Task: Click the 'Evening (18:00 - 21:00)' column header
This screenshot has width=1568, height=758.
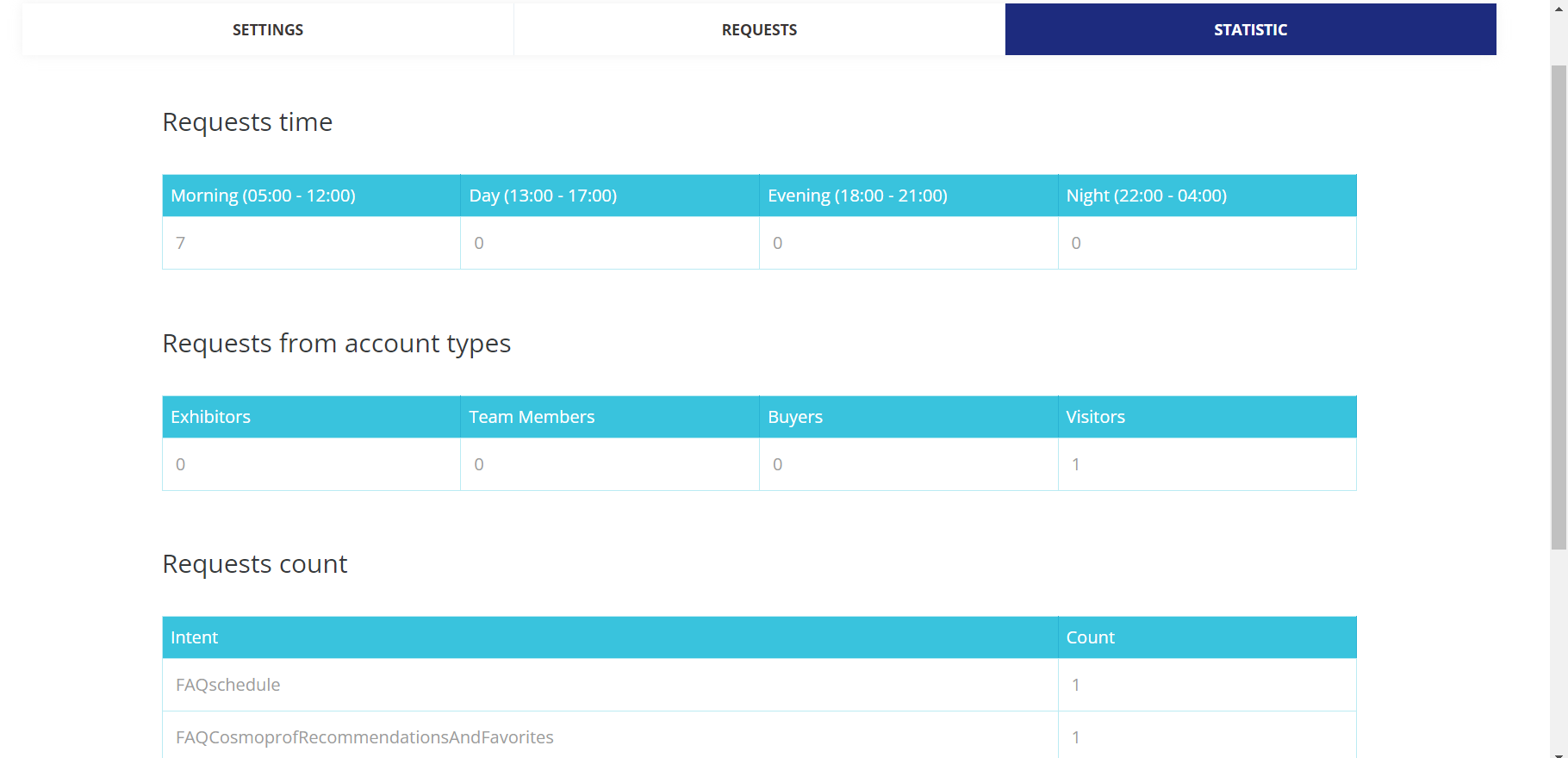Action: (909, 196)
